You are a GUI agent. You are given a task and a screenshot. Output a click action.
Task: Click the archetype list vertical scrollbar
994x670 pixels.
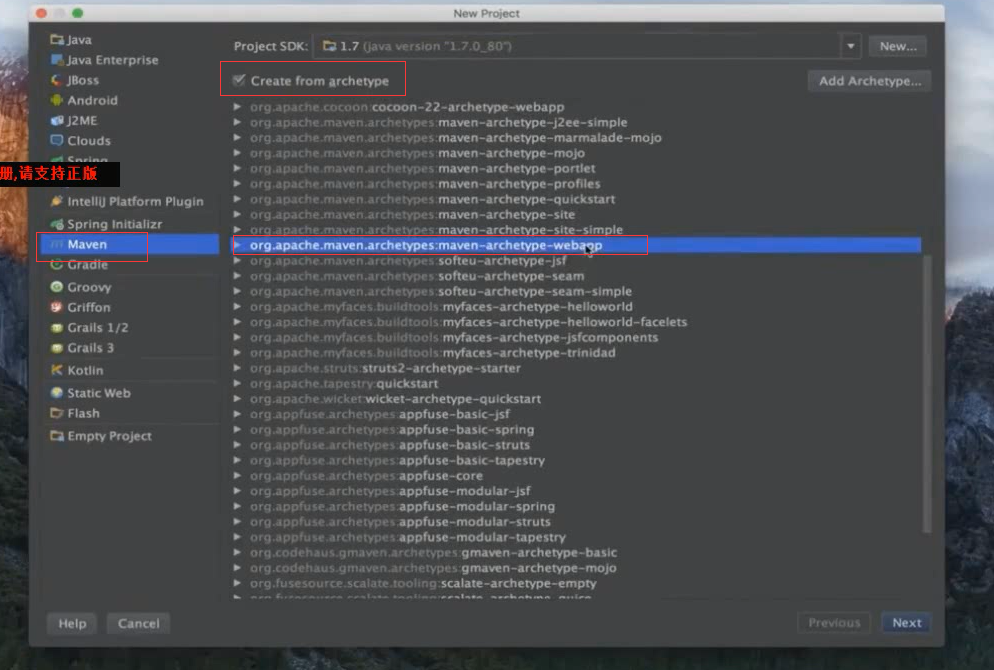(927, 393)
